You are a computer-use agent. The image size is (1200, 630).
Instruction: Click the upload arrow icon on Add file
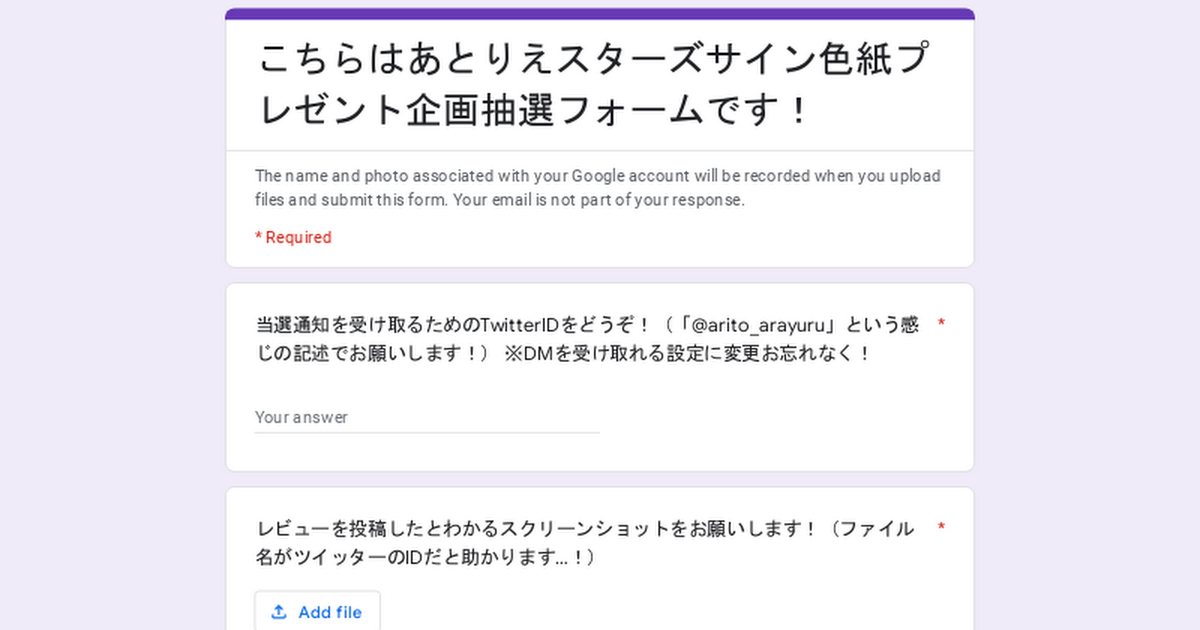279,612
